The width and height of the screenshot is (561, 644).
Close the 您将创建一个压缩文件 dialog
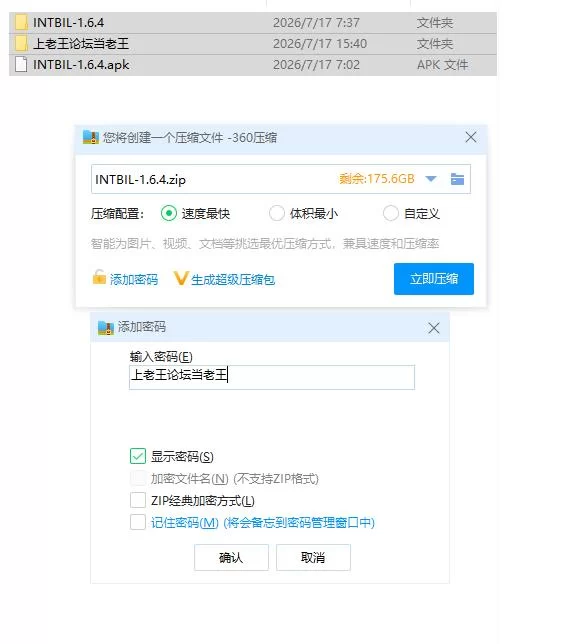pos(471,137)
